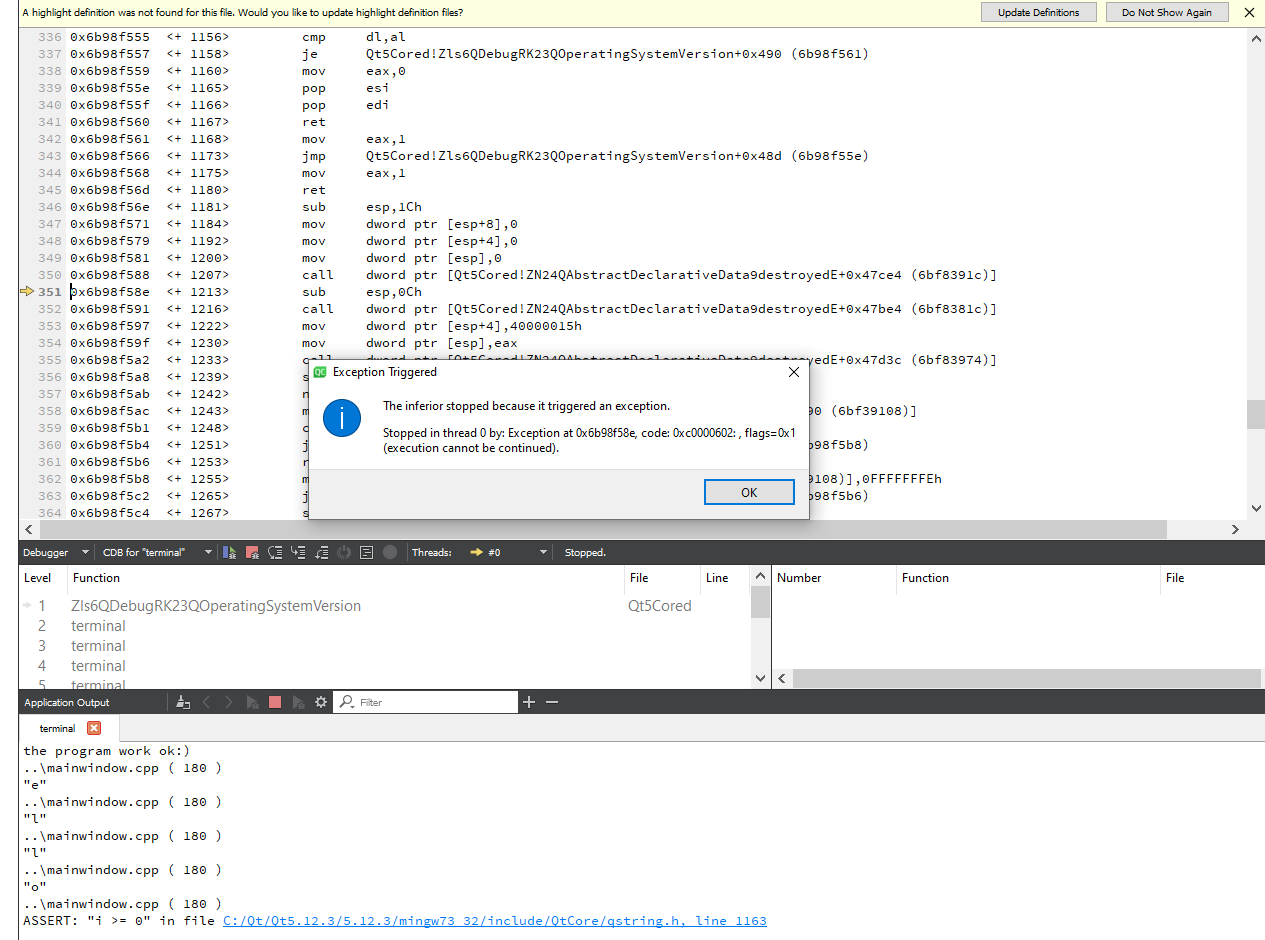Click Update Definitions button

pyautogui.click(x=1038, y=13)
